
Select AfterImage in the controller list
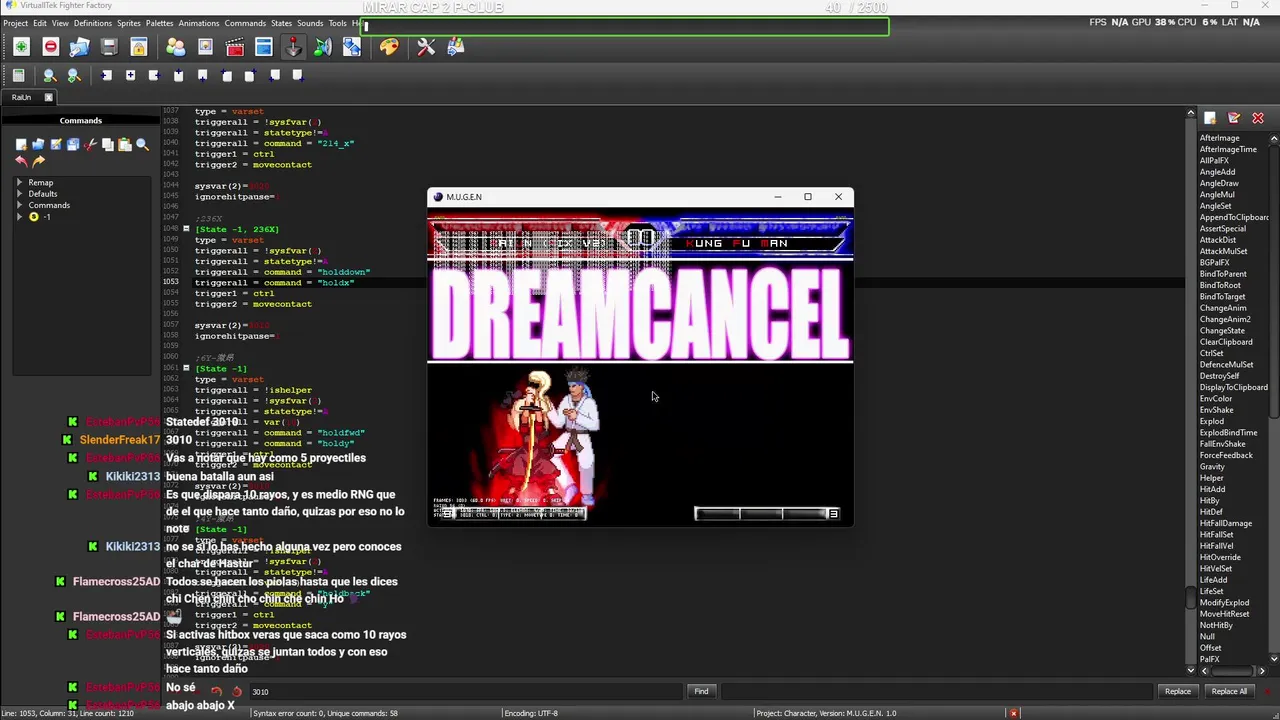1219,138
